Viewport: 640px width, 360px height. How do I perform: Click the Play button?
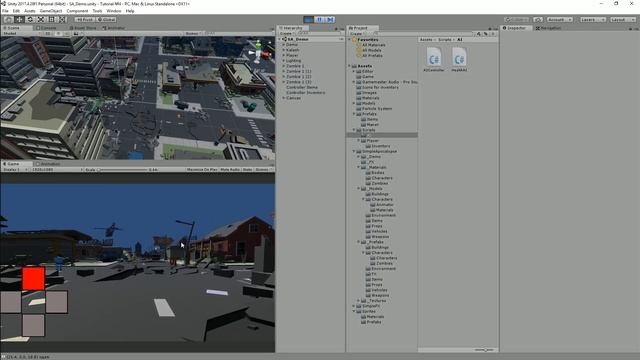309,19
